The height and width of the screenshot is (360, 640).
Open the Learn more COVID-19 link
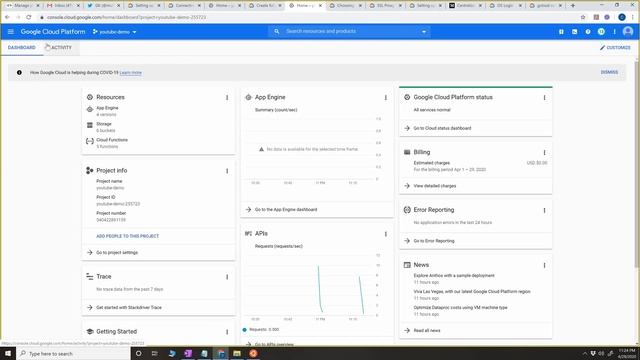pyautogui.click(x=131, y=73)
